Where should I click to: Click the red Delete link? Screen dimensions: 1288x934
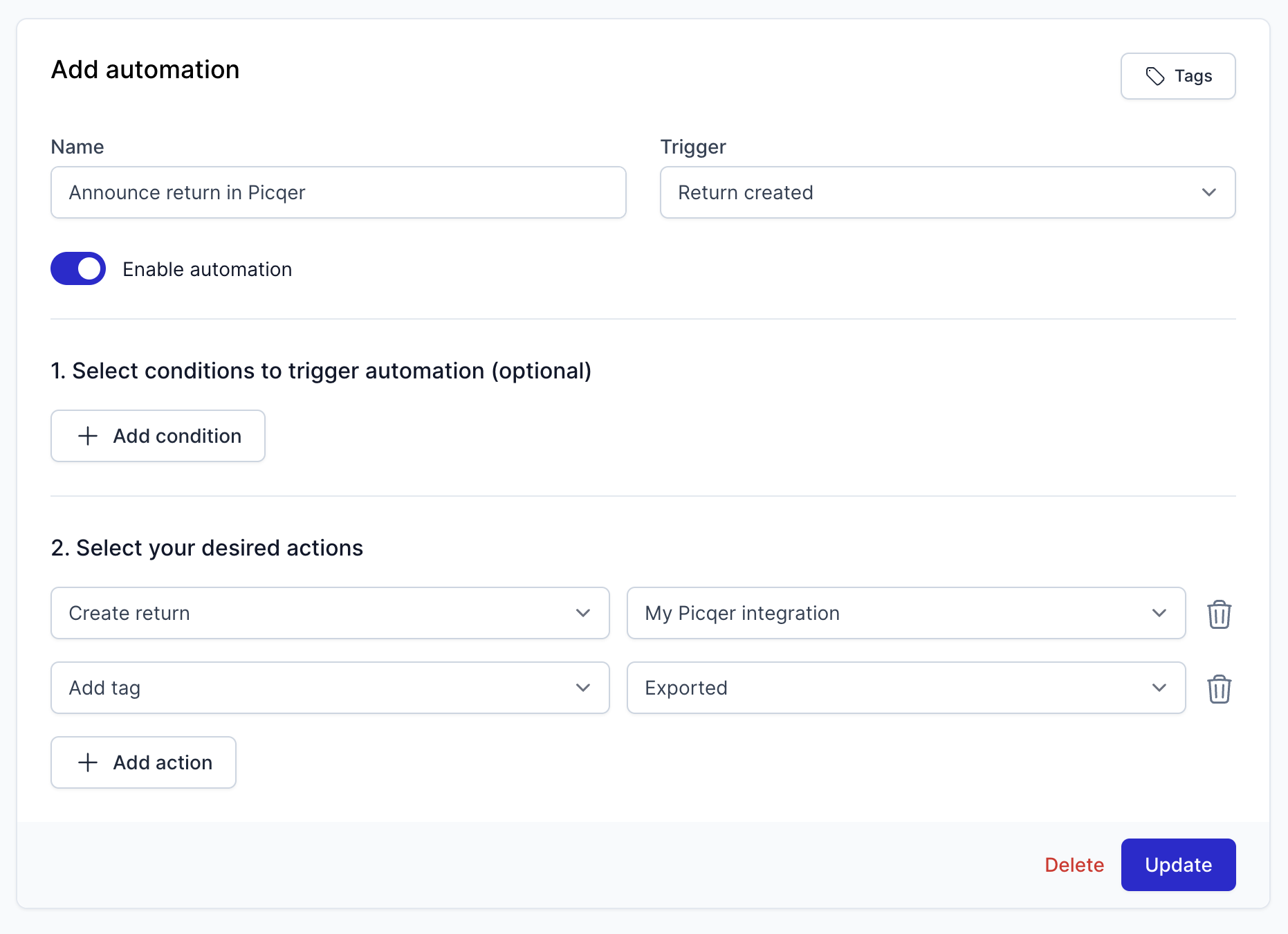pos(1074,865)
